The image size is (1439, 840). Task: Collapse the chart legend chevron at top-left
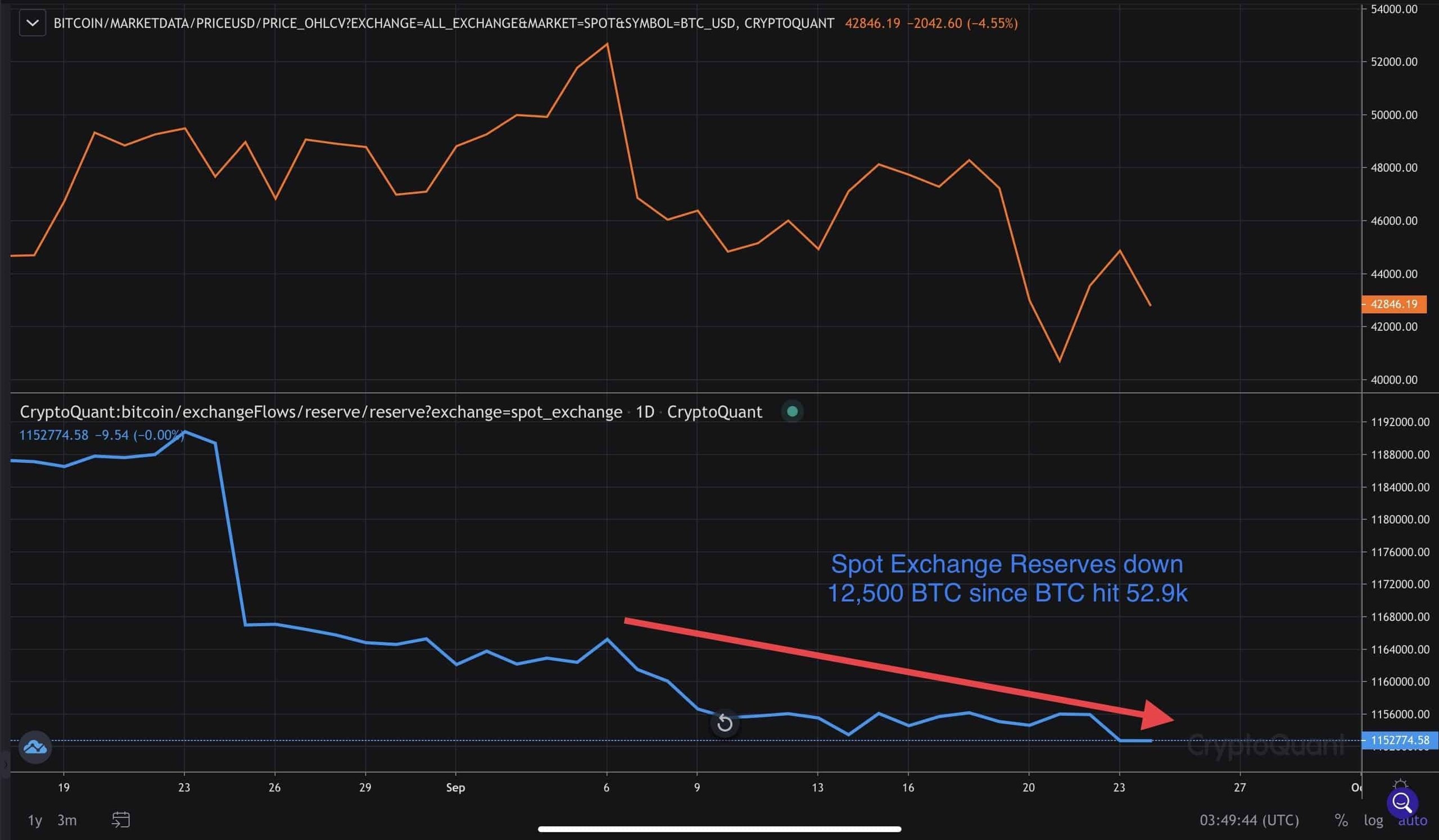click(33, 24)
